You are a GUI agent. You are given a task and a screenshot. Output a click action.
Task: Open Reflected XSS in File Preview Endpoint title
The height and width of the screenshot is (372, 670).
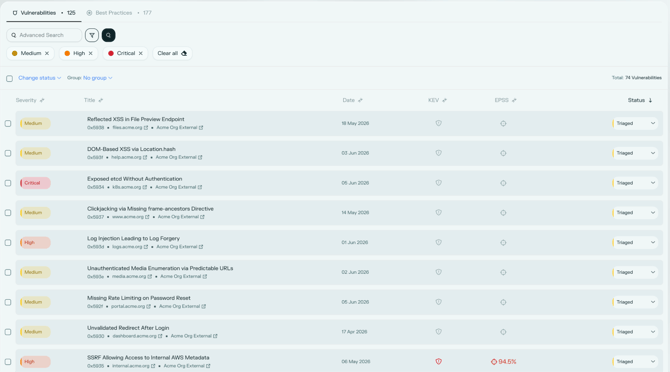tap(136, 119)
